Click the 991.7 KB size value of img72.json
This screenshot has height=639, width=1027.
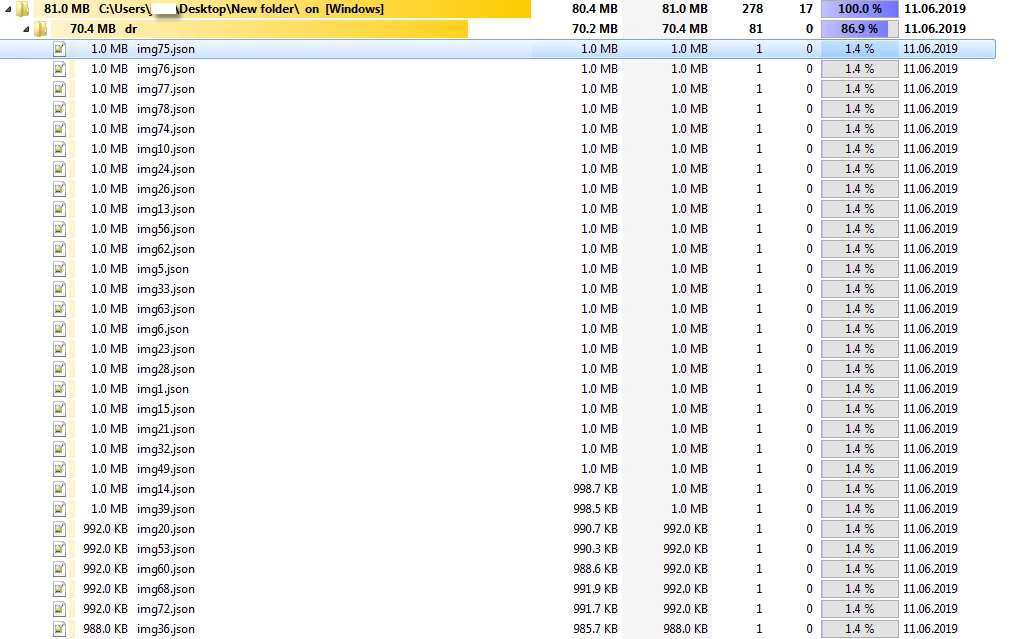click(595, 609)
